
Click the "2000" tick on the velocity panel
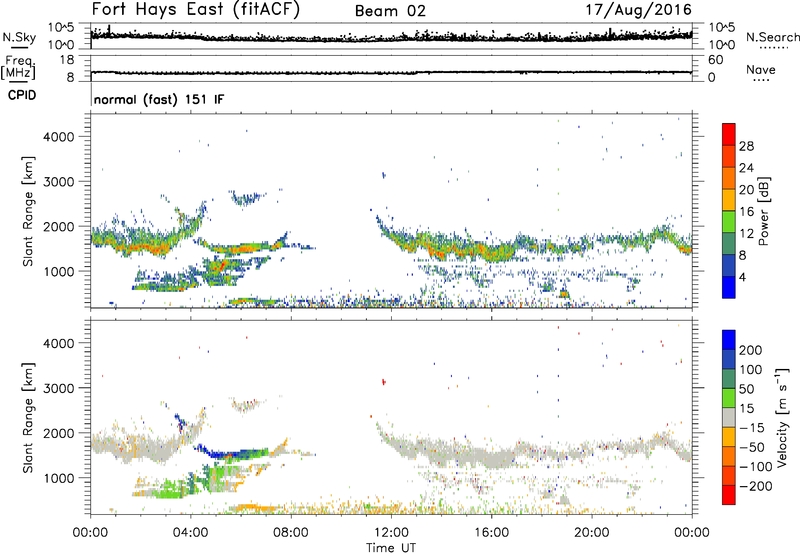(x=58, y=433)
